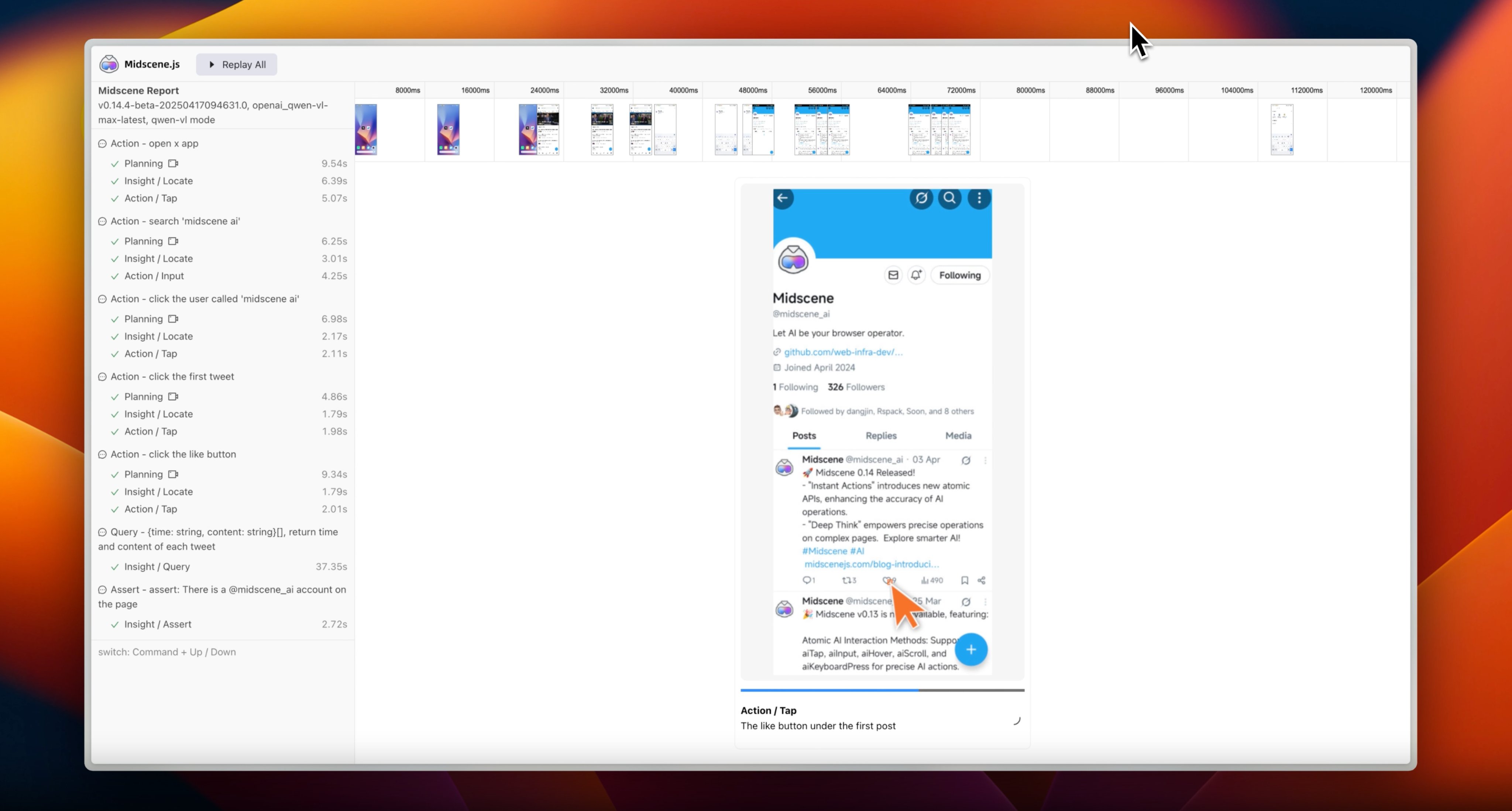Toggle the Following button
1512x811 pixels.
[960, 275]
